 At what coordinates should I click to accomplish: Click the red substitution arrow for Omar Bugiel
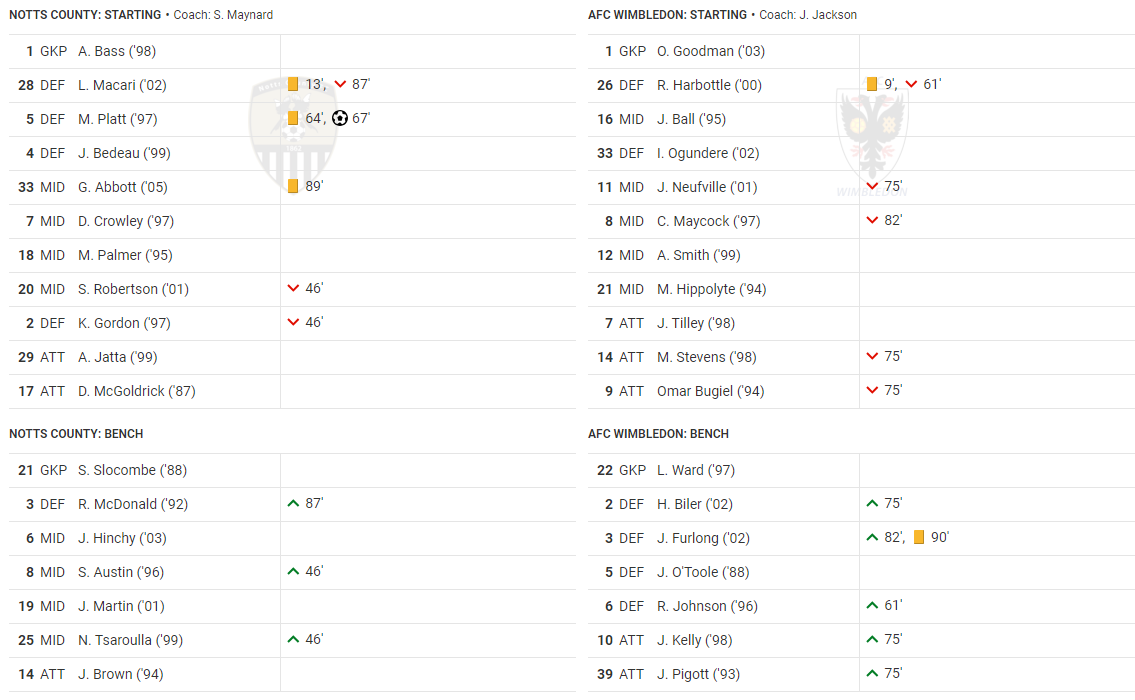tap(872, 390)
